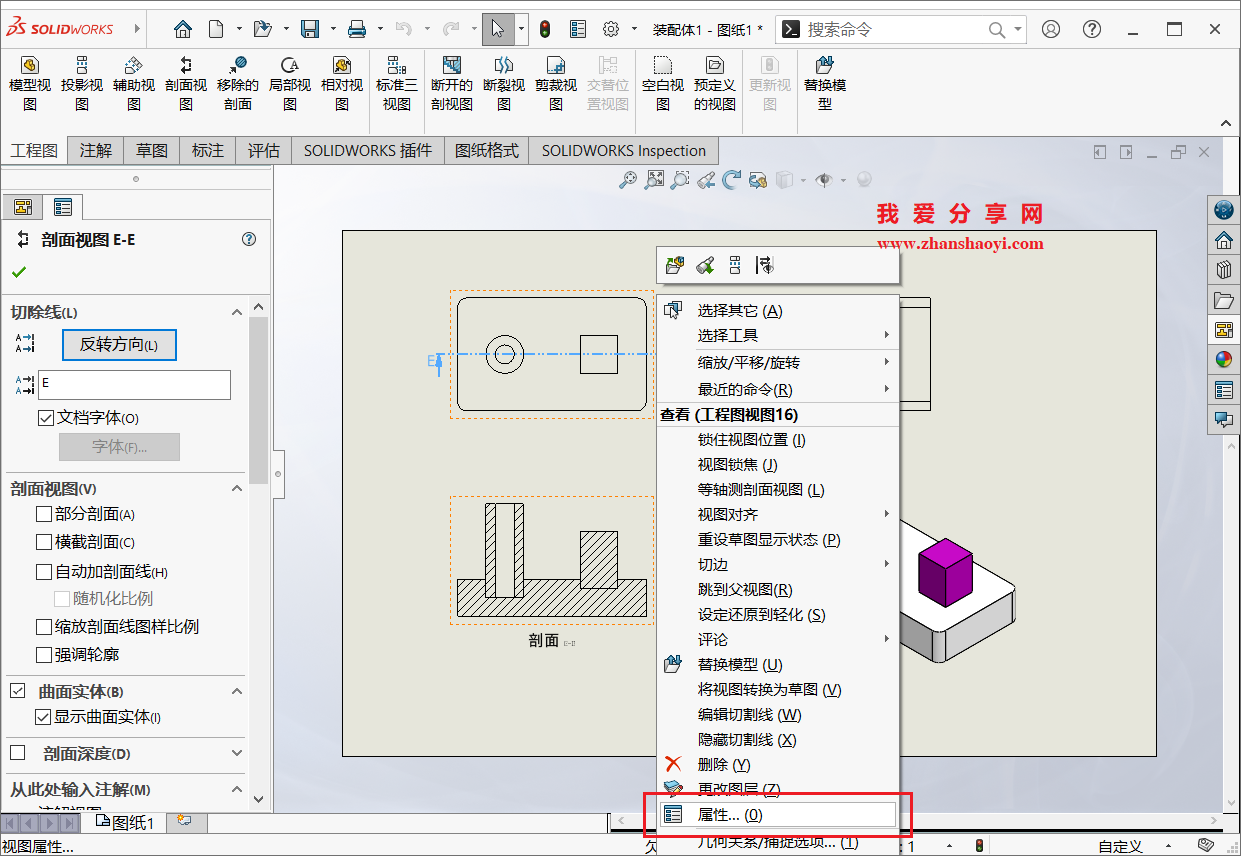The height and width of the screenshot is (856, 1241).
Task: Collapse the Section View (剖面视图) section
Action: tap(237, 488)
